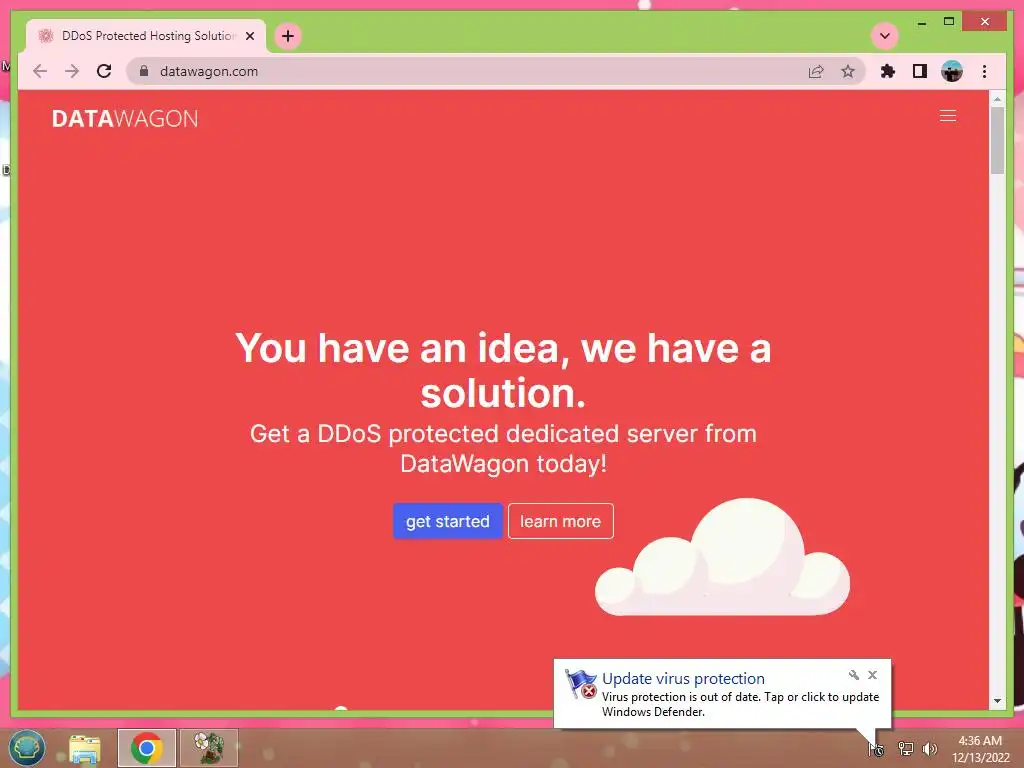Open the Windows Start button

[27, 747]
